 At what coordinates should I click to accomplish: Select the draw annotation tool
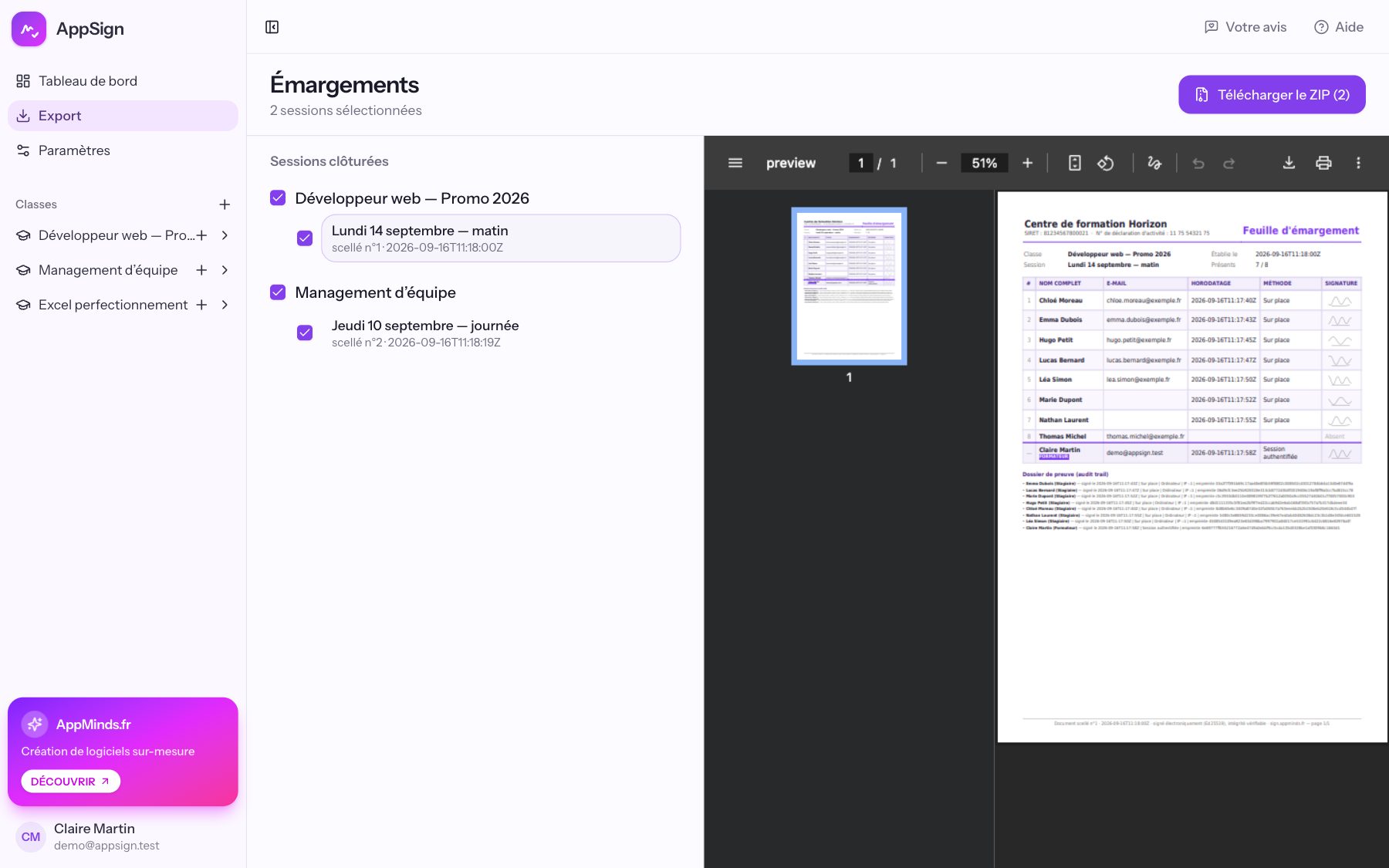click(x=1154, y=163)
